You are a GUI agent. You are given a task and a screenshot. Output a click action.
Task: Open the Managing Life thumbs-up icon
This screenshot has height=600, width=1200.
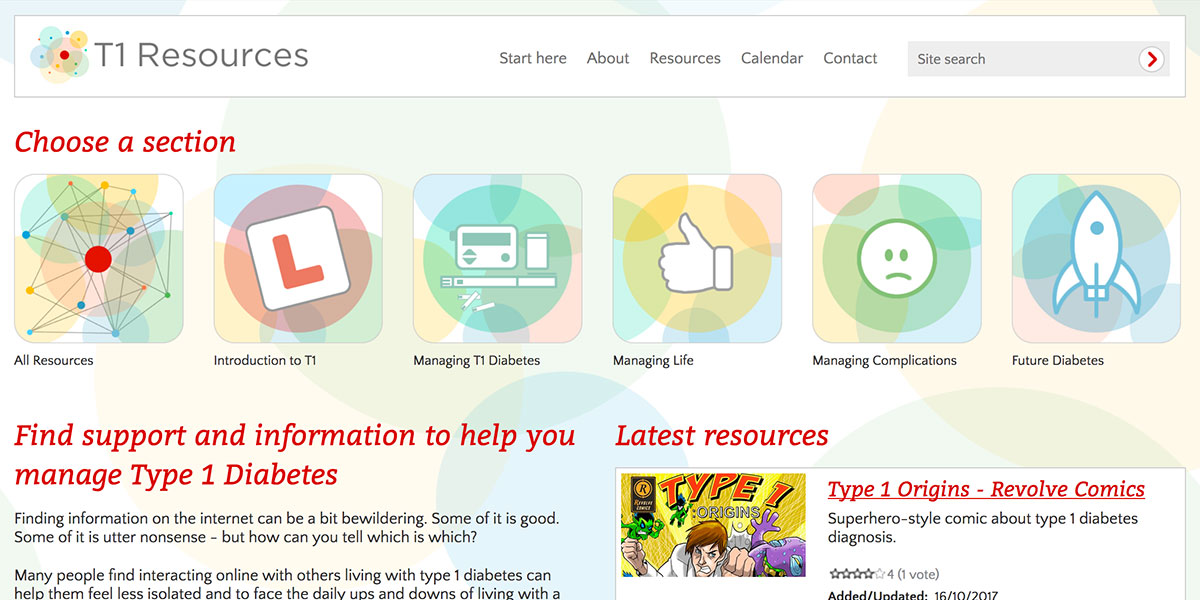(697, 259)
